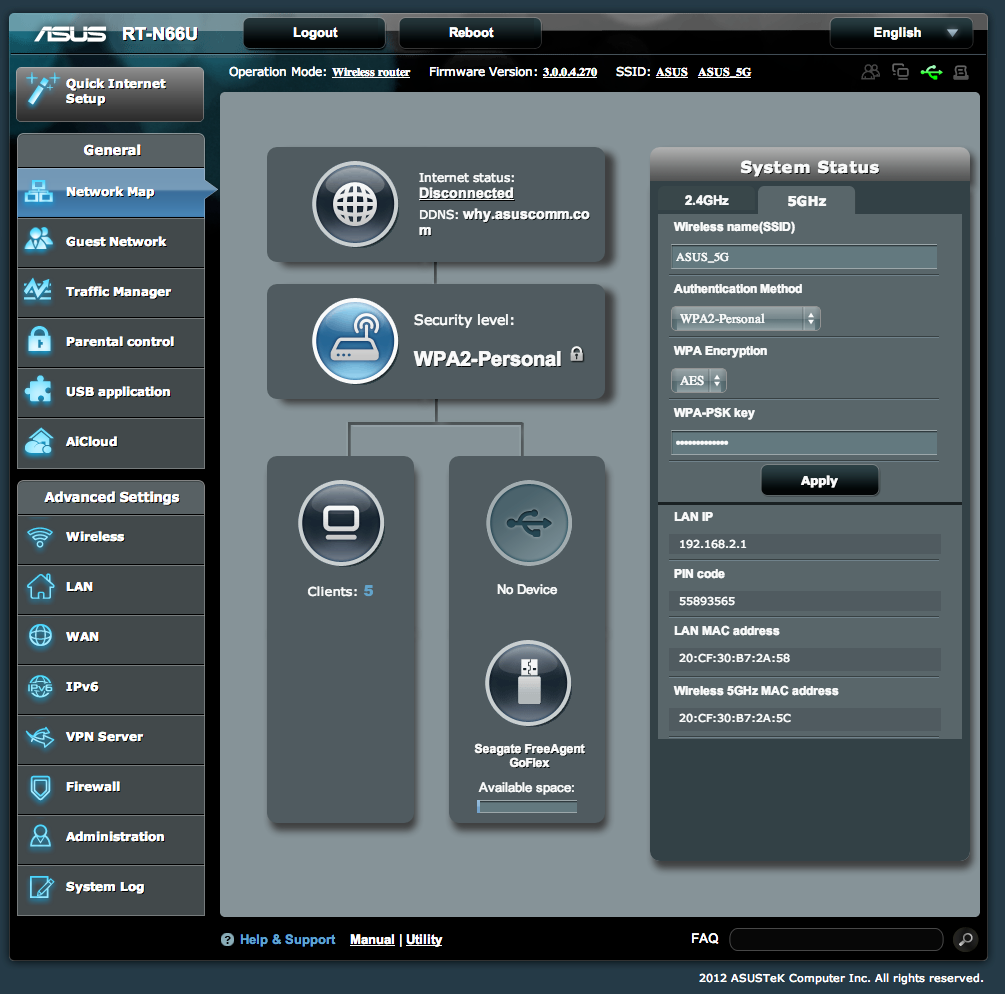The height and width of the screenshot is (994, 1005).
Task: Switch to the 2.4GHz tab
Action: click(706, 201)
